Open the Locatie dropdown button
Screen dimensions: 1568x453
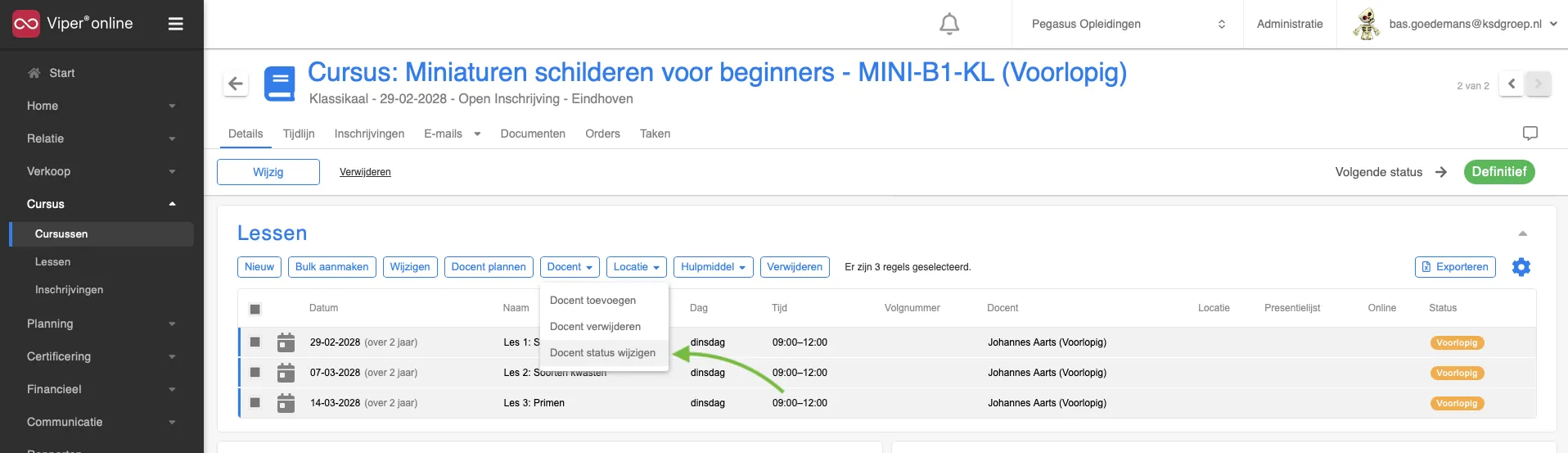click(637, 267)
